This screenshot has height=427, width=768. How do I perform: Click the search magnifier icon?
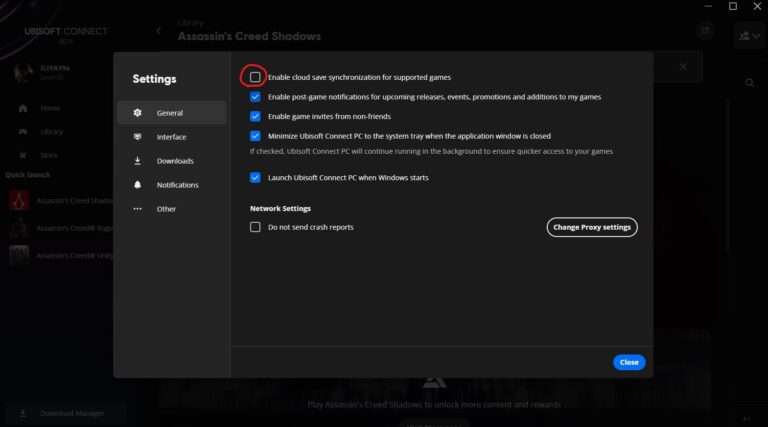click(750, 83)
